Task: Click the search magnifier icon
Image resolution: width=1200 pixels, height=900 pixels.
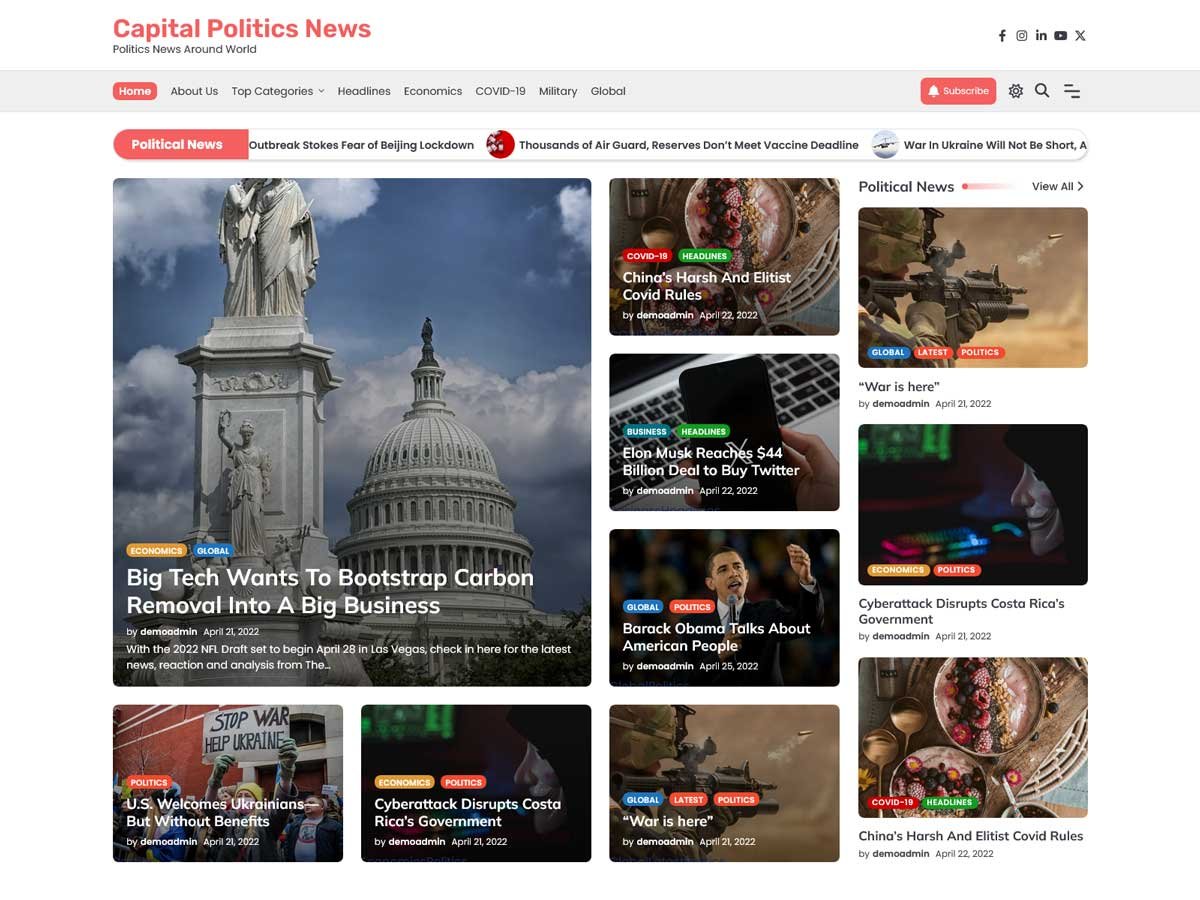Action: (x=1042, y=91)
